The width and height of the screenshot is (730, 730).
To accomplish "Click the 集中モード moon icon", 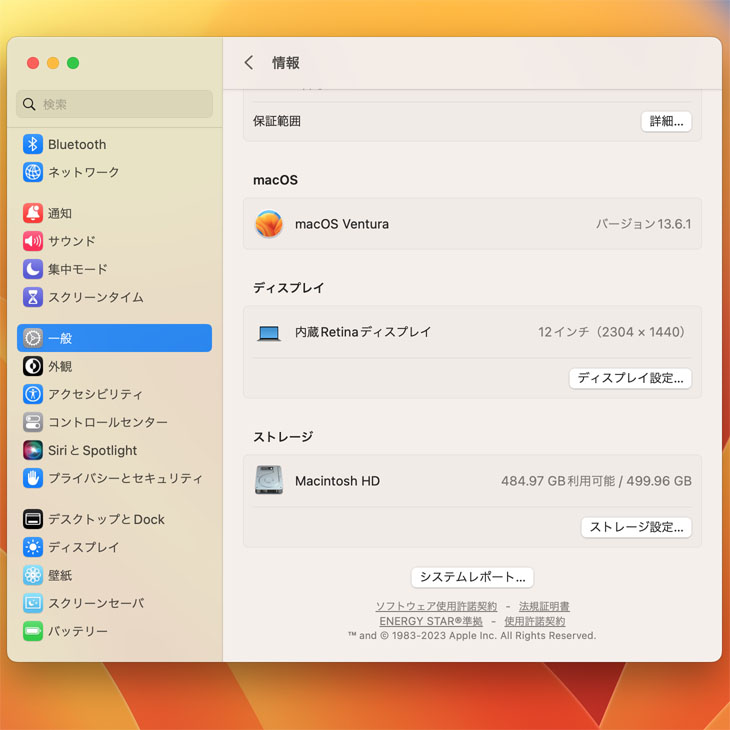I will [x=33, y=269].
